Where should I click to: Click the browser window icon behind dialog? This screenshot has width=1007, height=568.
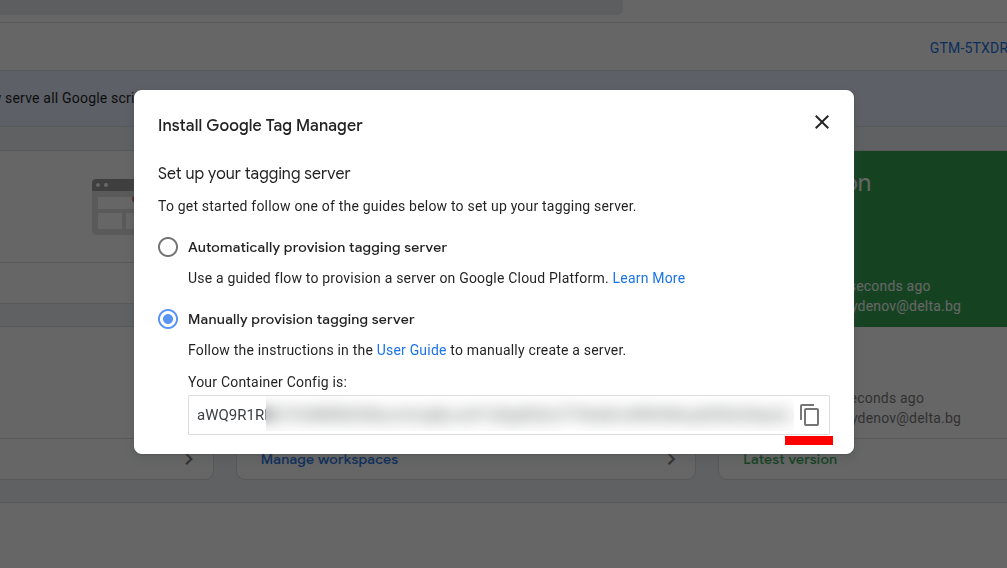111,206
